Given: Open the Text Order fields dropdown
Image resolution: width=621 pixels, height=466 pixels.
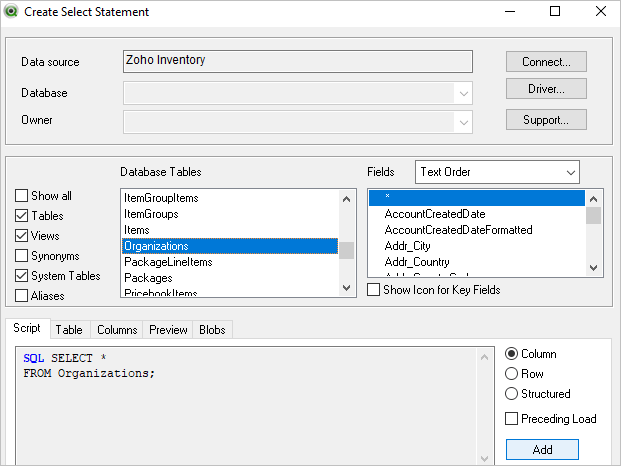Looking at the screenshot, I should pyautogui.click(x=497, y=172).
